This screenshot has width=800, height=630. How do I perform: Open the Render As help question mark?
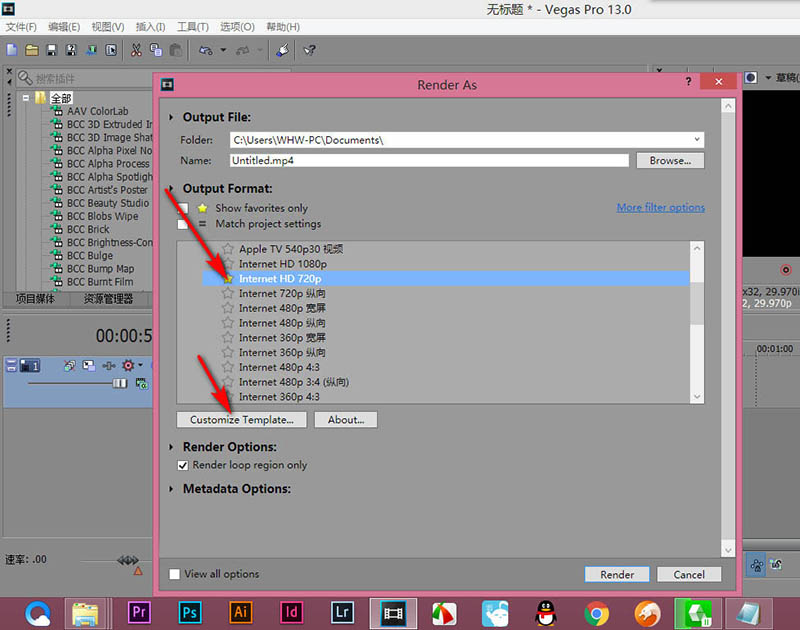pos(688,82)
